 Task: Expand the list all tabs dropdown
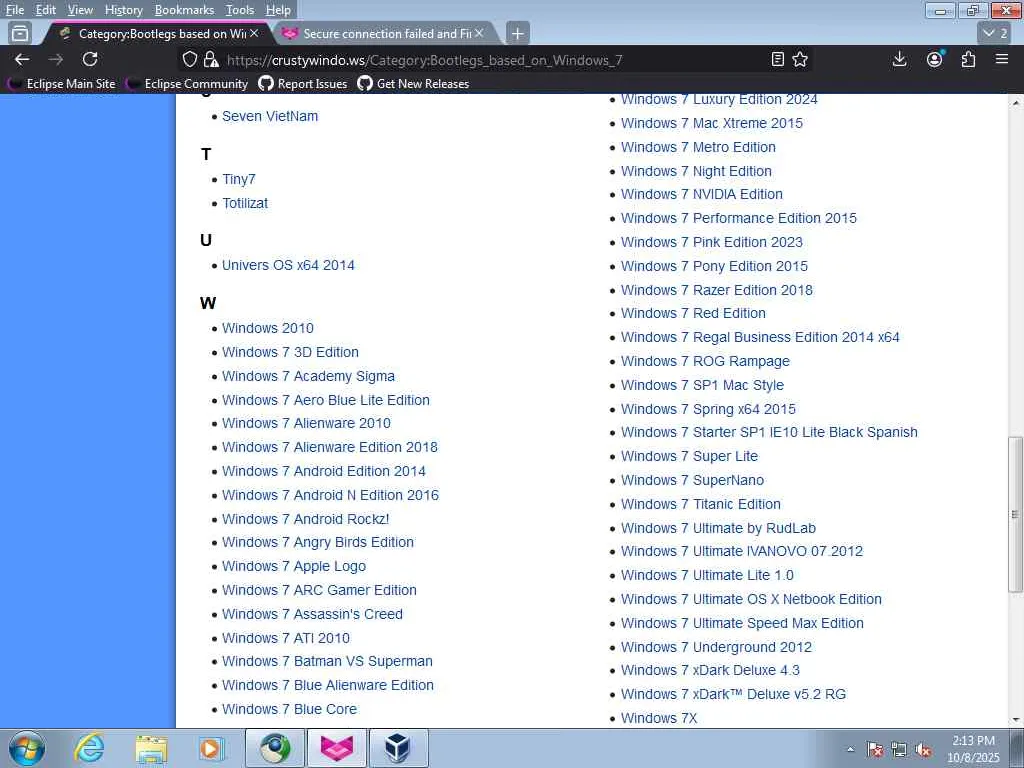tap(995, 33)
